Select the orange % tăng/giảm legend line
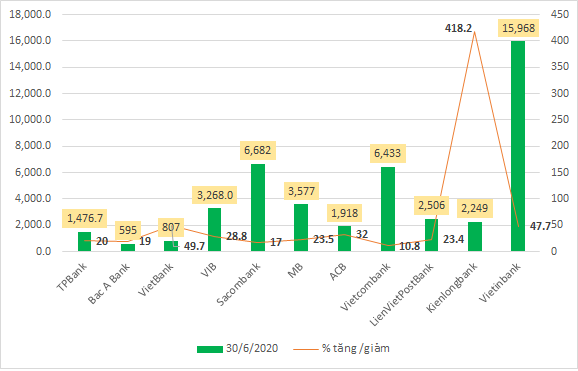578x371 pixels. pyautogui.click(x=306, y=349)
